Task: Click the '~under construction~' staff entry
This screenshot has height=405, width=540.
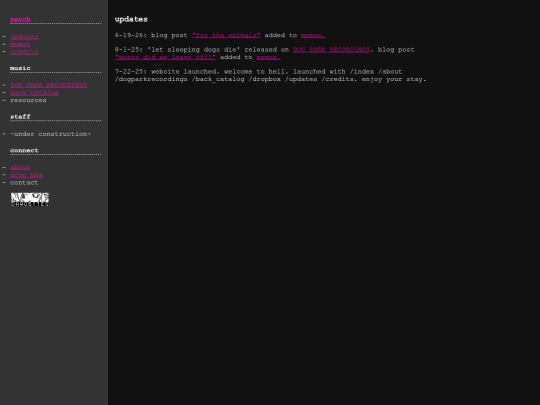Action: [x=51, y=134]
